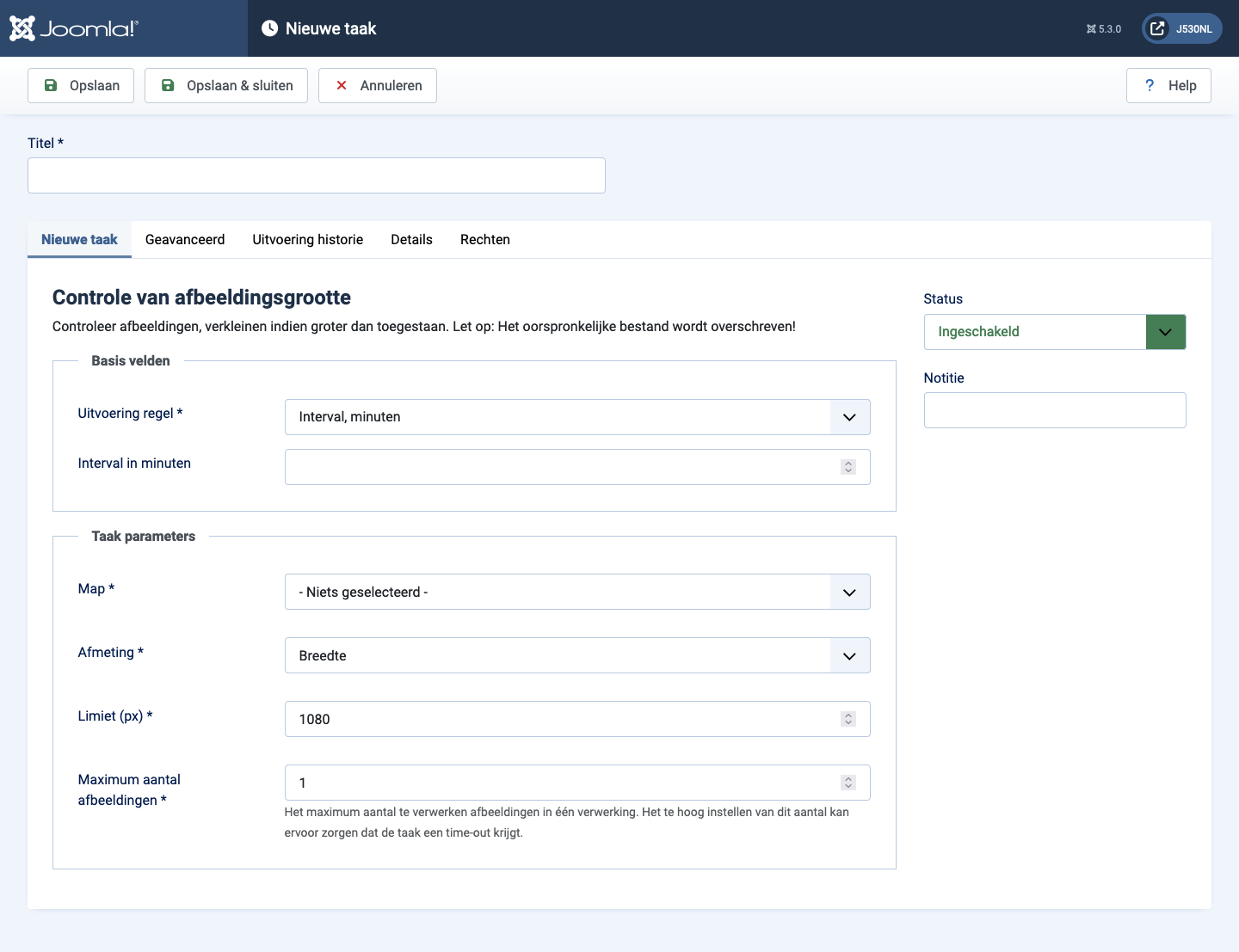Open the Afmeting Breedte dropdown

pos(577,655)
